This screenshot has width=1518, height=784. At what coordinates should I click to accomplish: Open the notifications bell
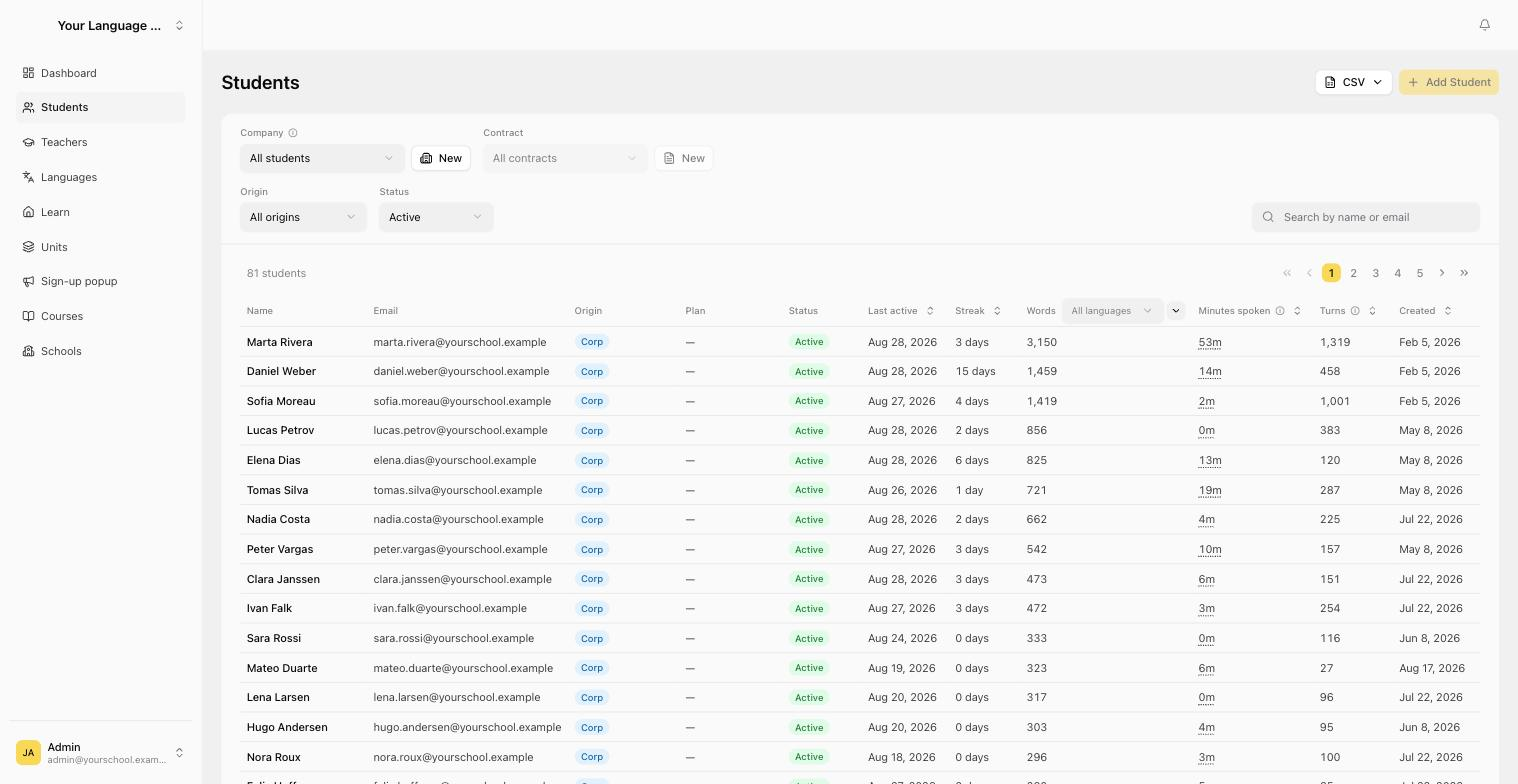tap(1484, 25)
